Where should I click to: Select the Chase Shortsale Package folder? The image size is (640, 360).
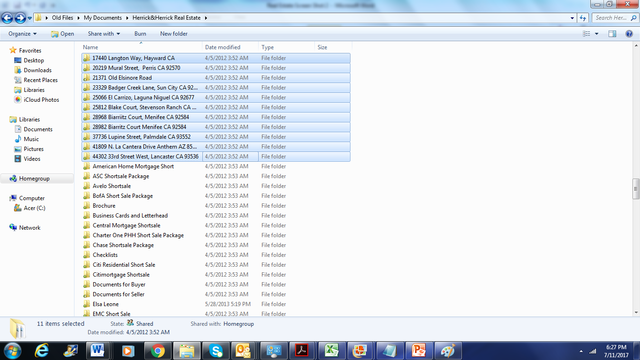click(123, 245)
